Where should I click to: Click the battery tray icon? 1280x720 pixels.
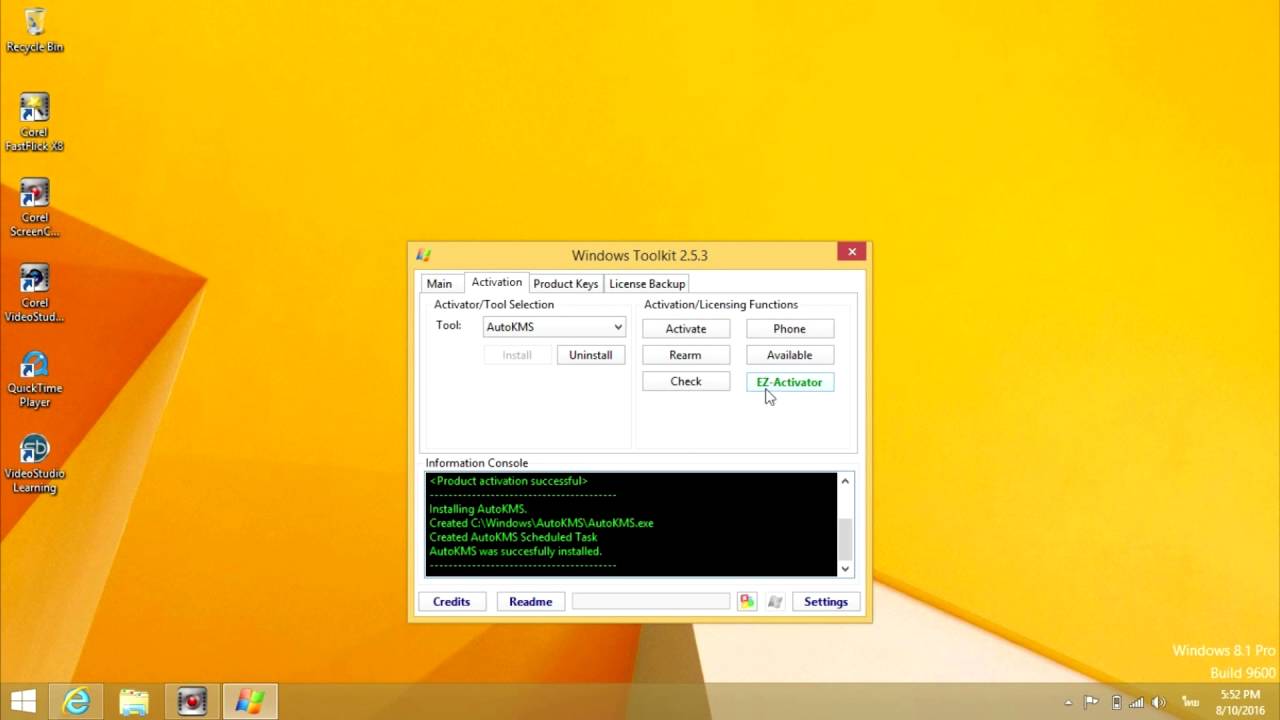point(1116,702)
